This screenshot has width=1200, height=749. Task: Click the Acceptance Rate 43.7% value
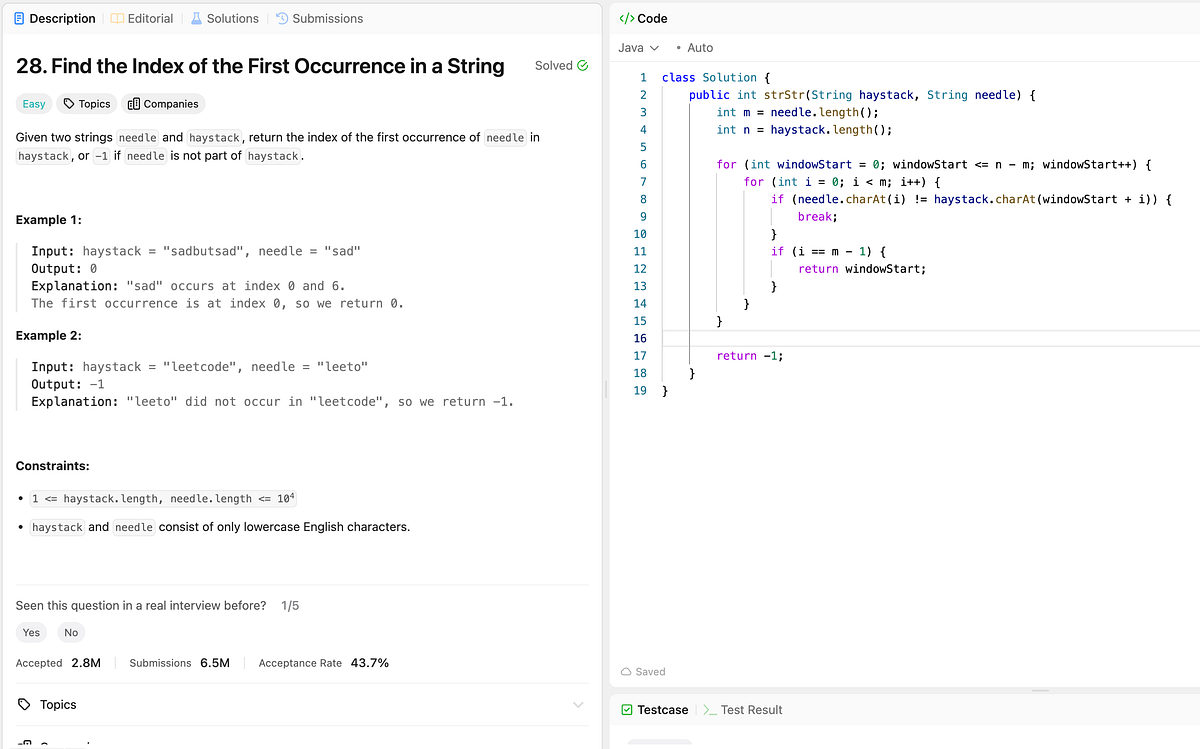point(369,662)
